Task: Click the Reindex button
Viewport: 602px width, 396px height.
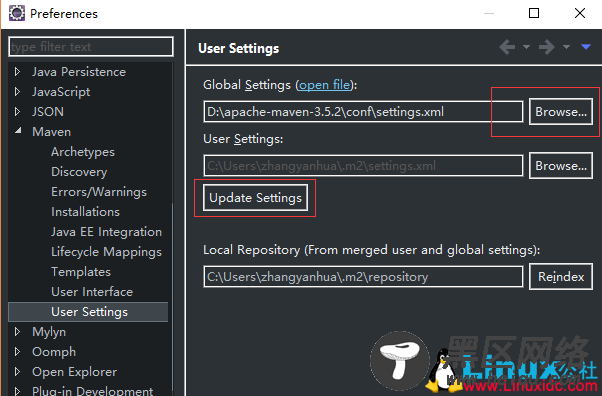Action: [561, 277]
